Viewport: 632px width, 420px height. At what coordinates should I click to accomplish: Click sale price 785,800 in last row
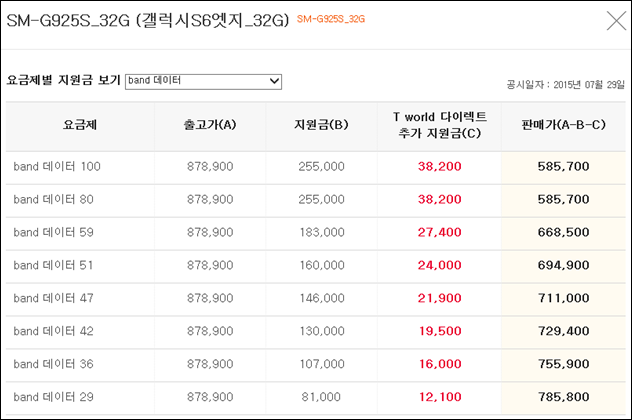pos(563,397)
